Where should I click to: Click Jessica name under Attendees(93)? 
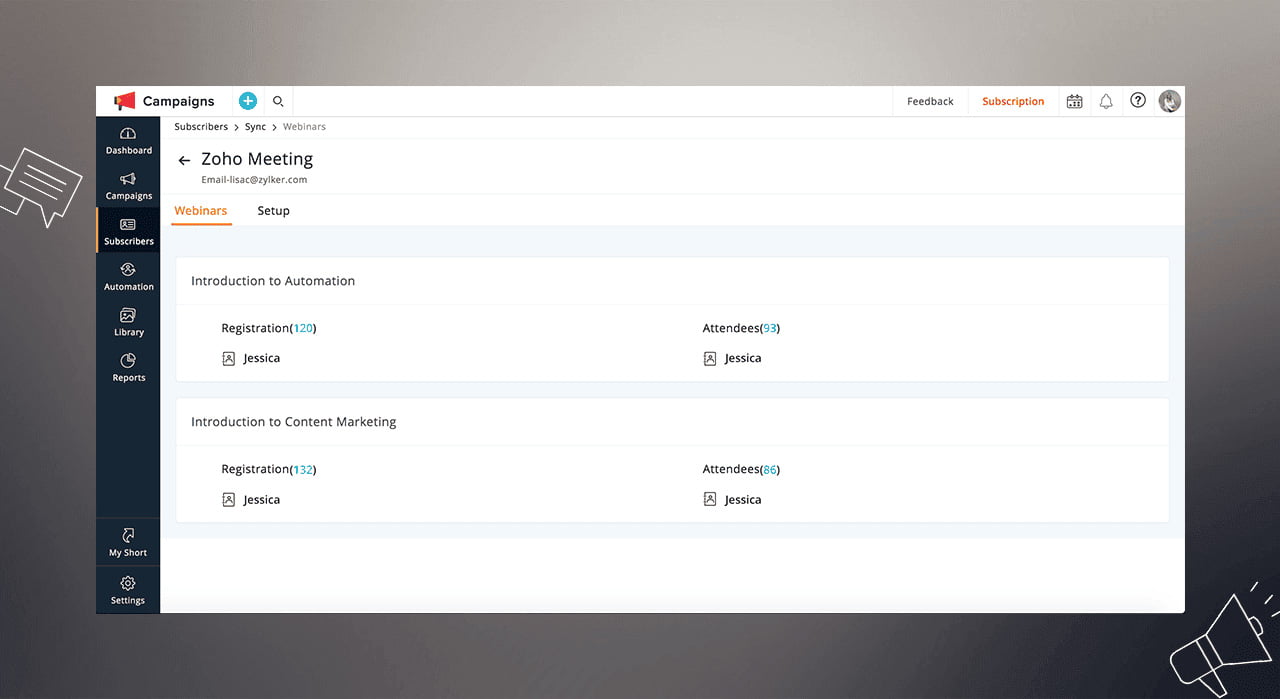(x=743, y=358)
